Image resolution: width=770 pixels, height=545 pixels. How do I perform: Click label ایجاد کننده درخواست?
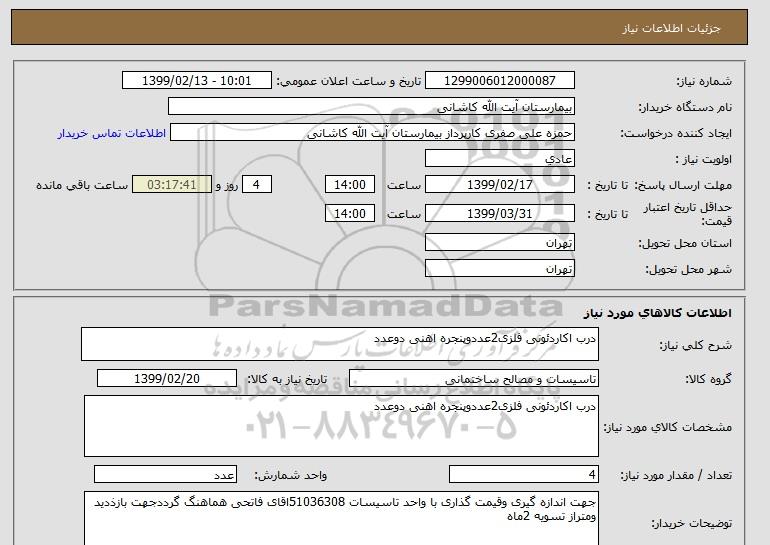(676, 134)
